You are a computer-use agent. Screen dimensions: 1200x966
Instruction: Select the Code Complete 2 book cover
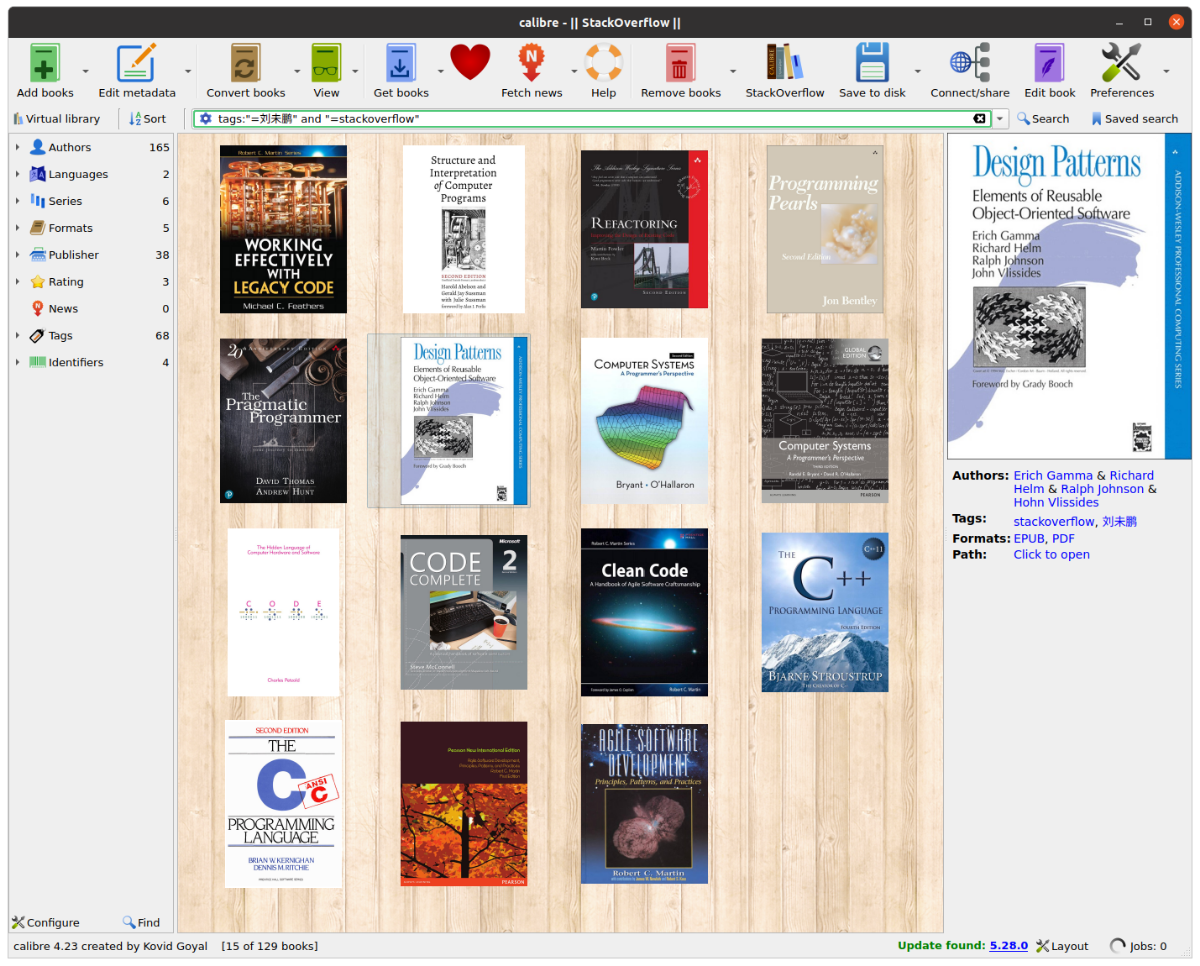point(463,612)
